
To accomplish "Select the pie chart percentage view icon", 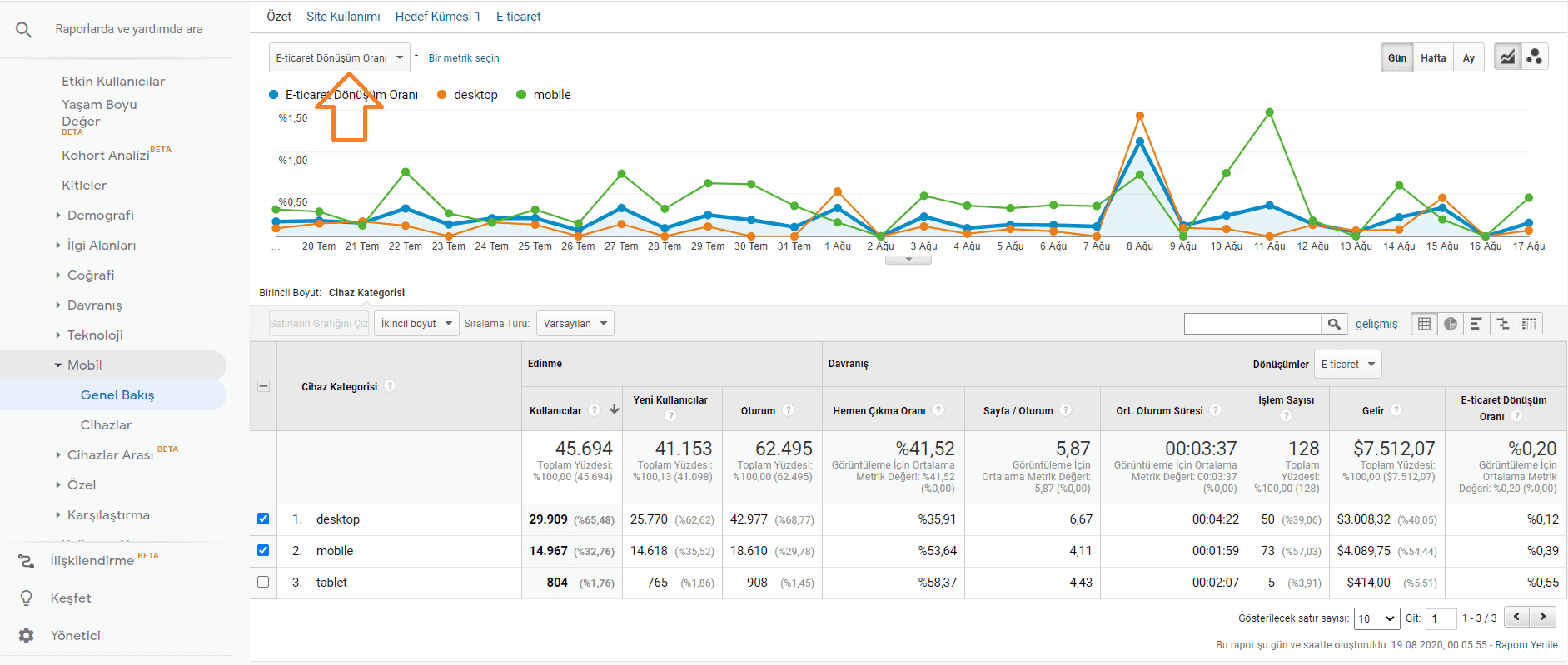I will click(1451, 324).
